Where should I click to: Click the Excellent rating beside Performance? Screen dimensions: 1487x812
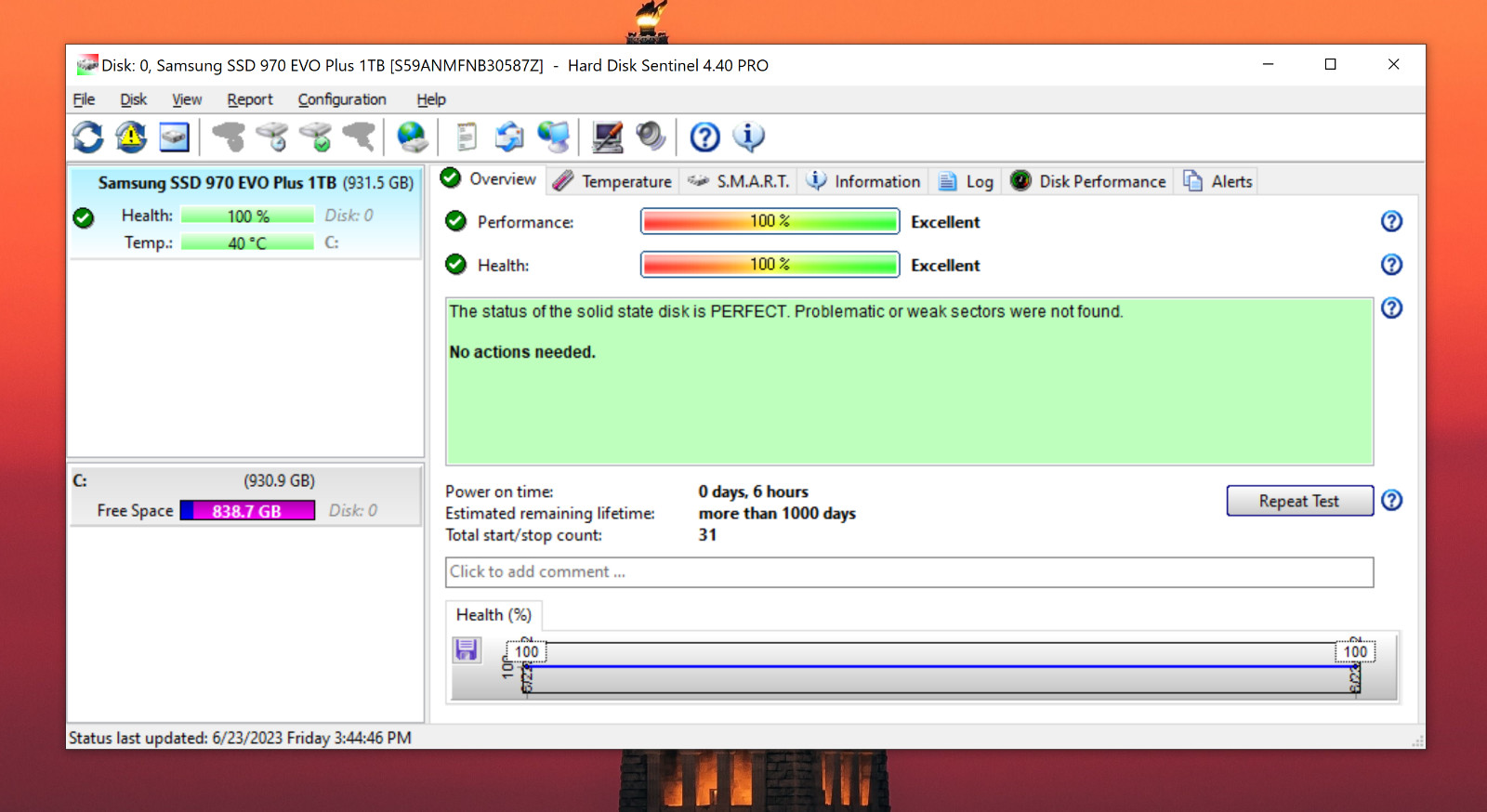coord(945,222)
